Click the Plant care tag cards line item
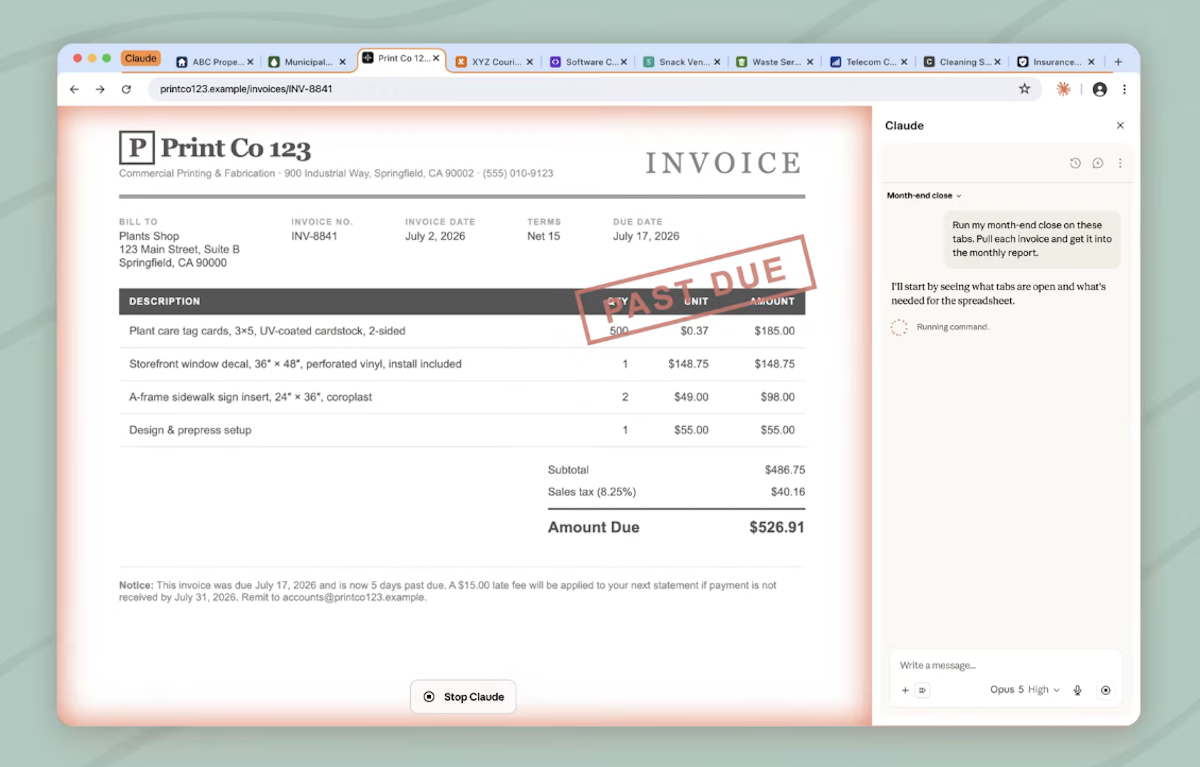This screenshot has width=1200, height=767. pos(462,331)
